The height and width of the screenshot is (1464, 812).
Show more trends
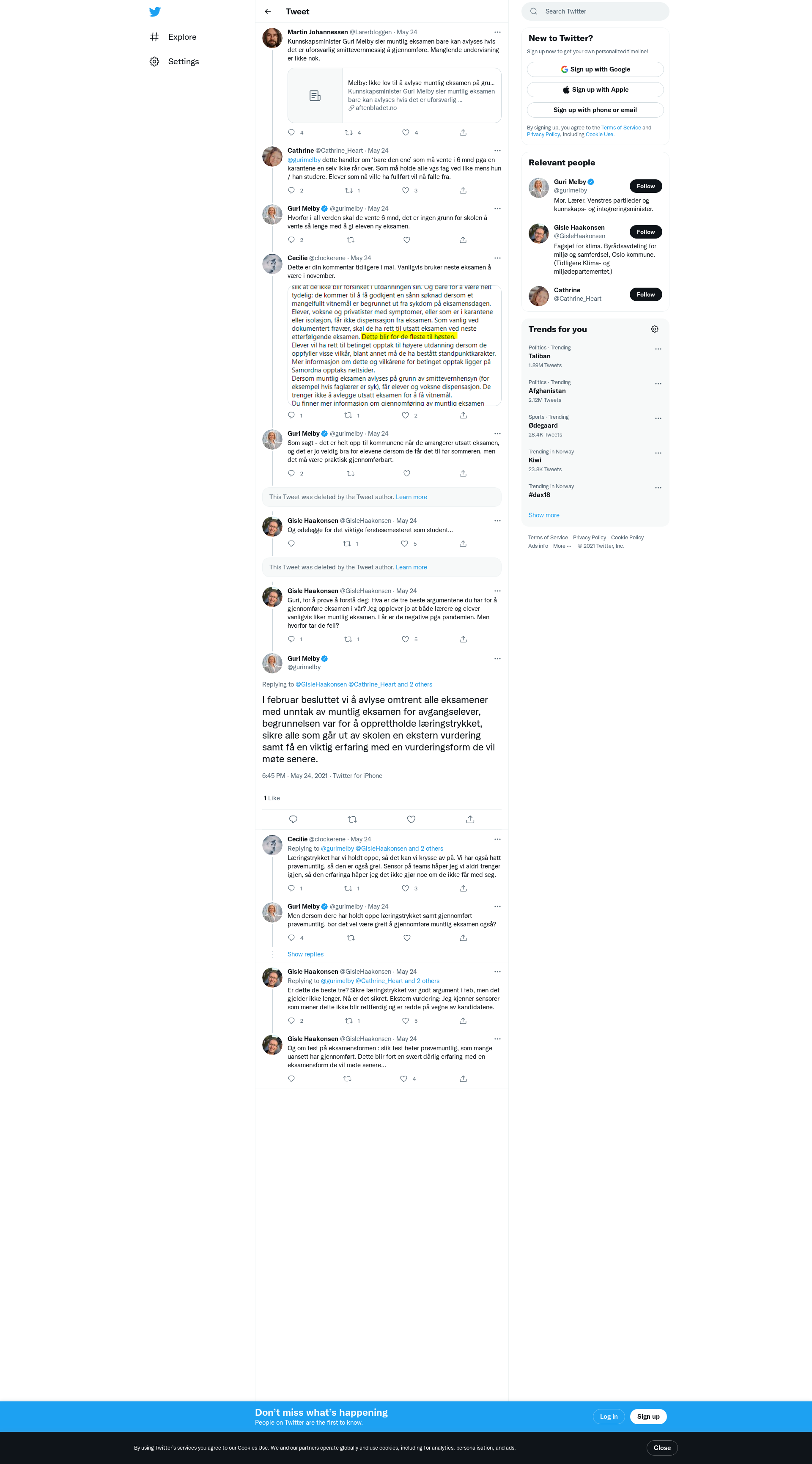[x=544, y=515]
